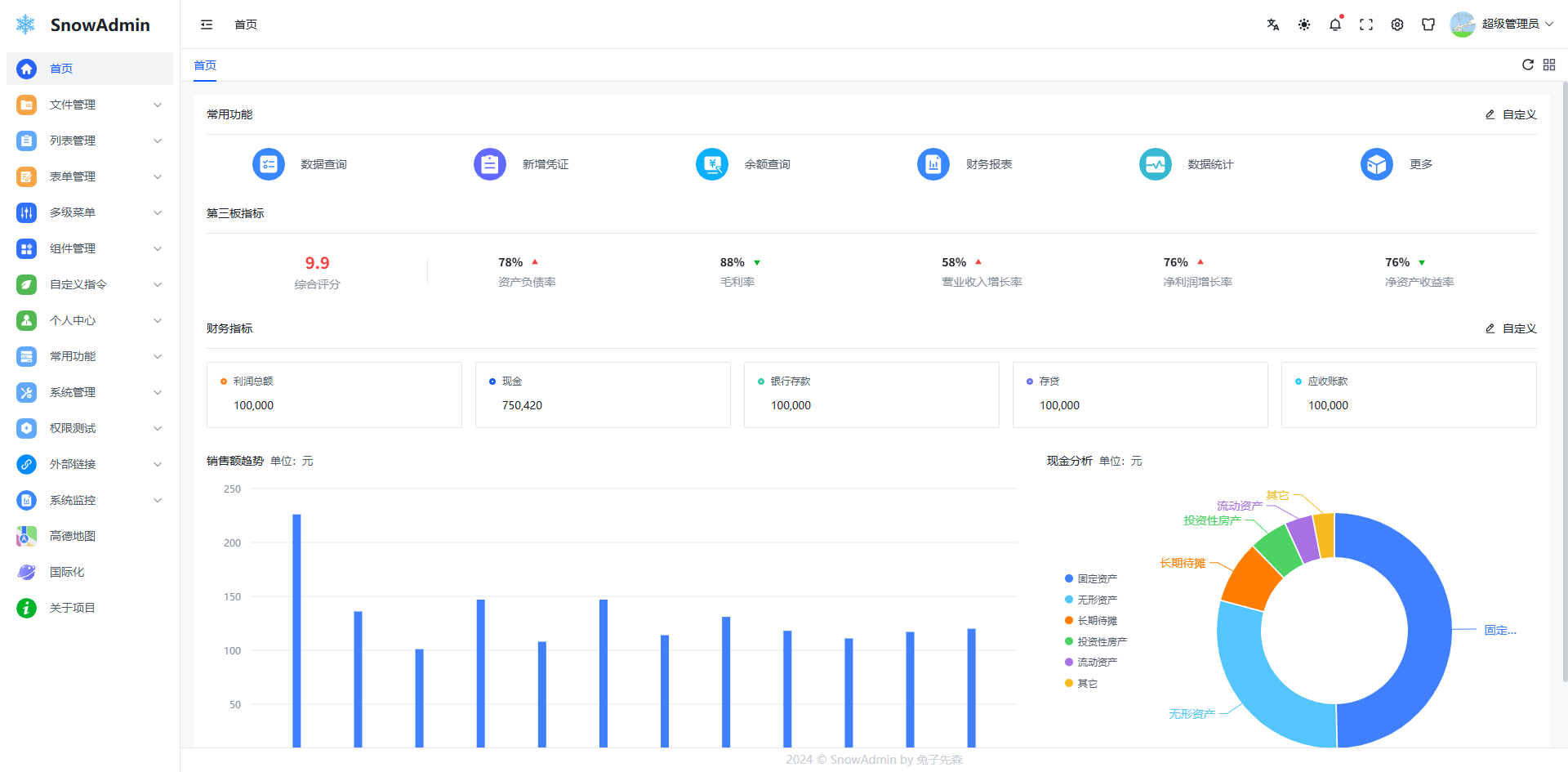
Task: Open 新增凭证 shortcut icon
Action: tap(490, 164)
